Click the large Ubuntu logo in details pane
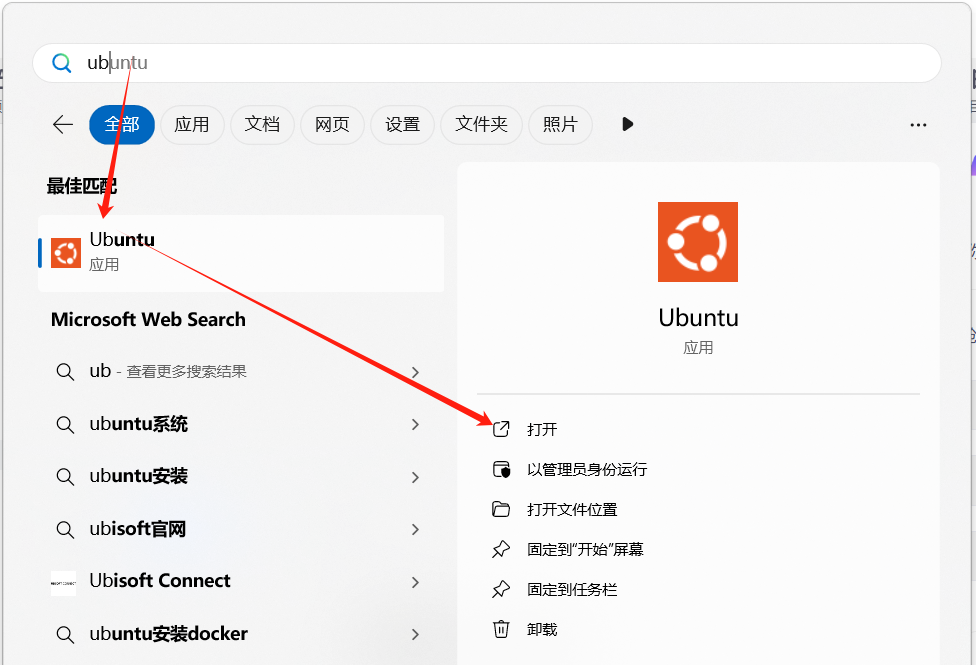 [698, 242]
